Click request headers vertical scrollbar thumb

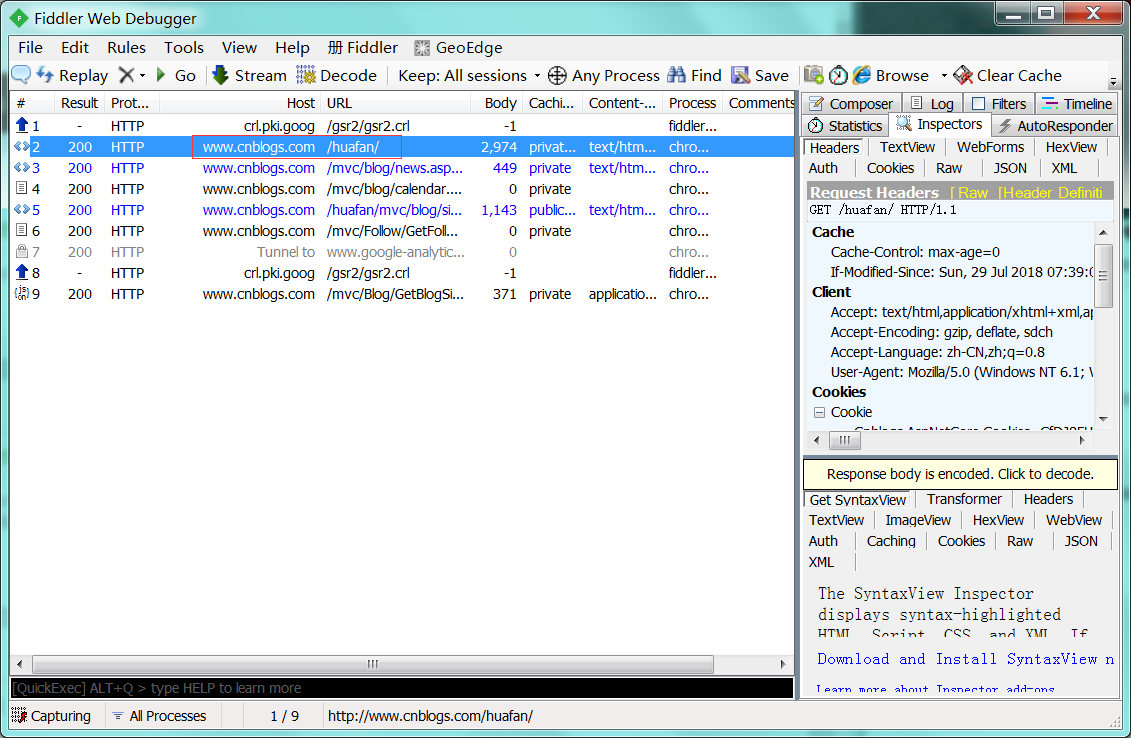click(x=1103, y=276)
